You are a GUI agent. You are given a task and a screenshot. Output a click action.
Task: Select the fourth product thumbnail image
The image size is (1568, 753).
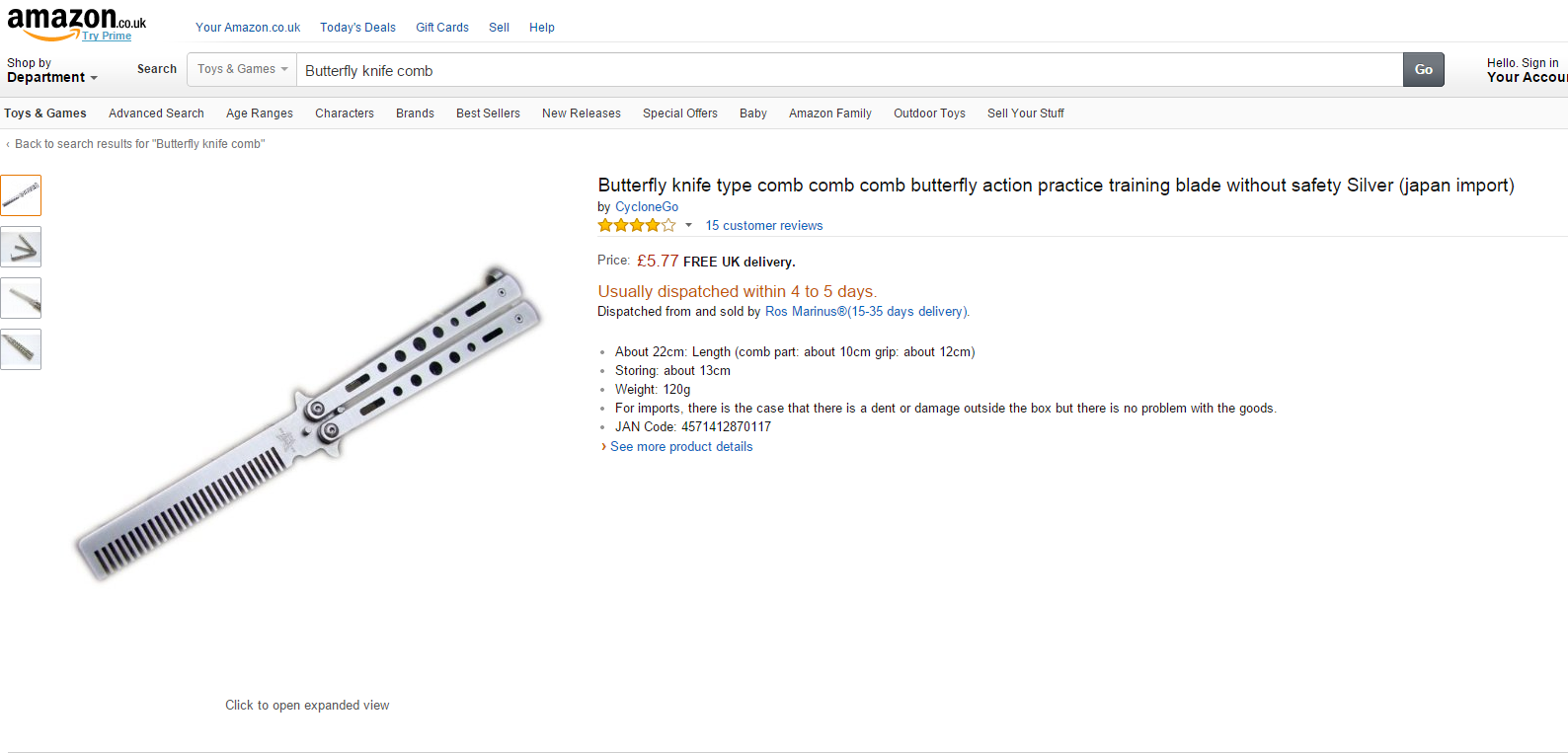coord(21,349)
